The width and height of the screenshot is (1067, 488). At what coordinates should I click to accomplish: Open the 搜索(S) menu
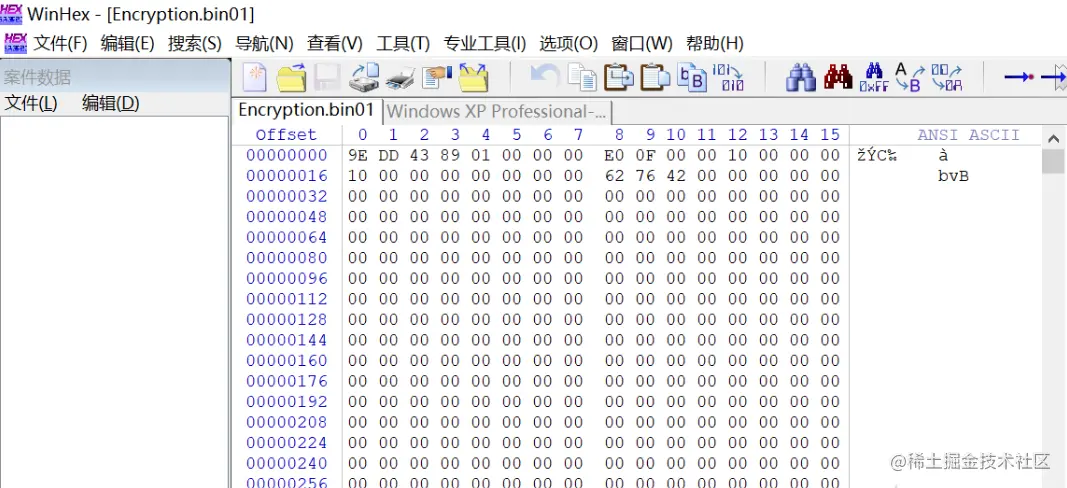(195, 44)
